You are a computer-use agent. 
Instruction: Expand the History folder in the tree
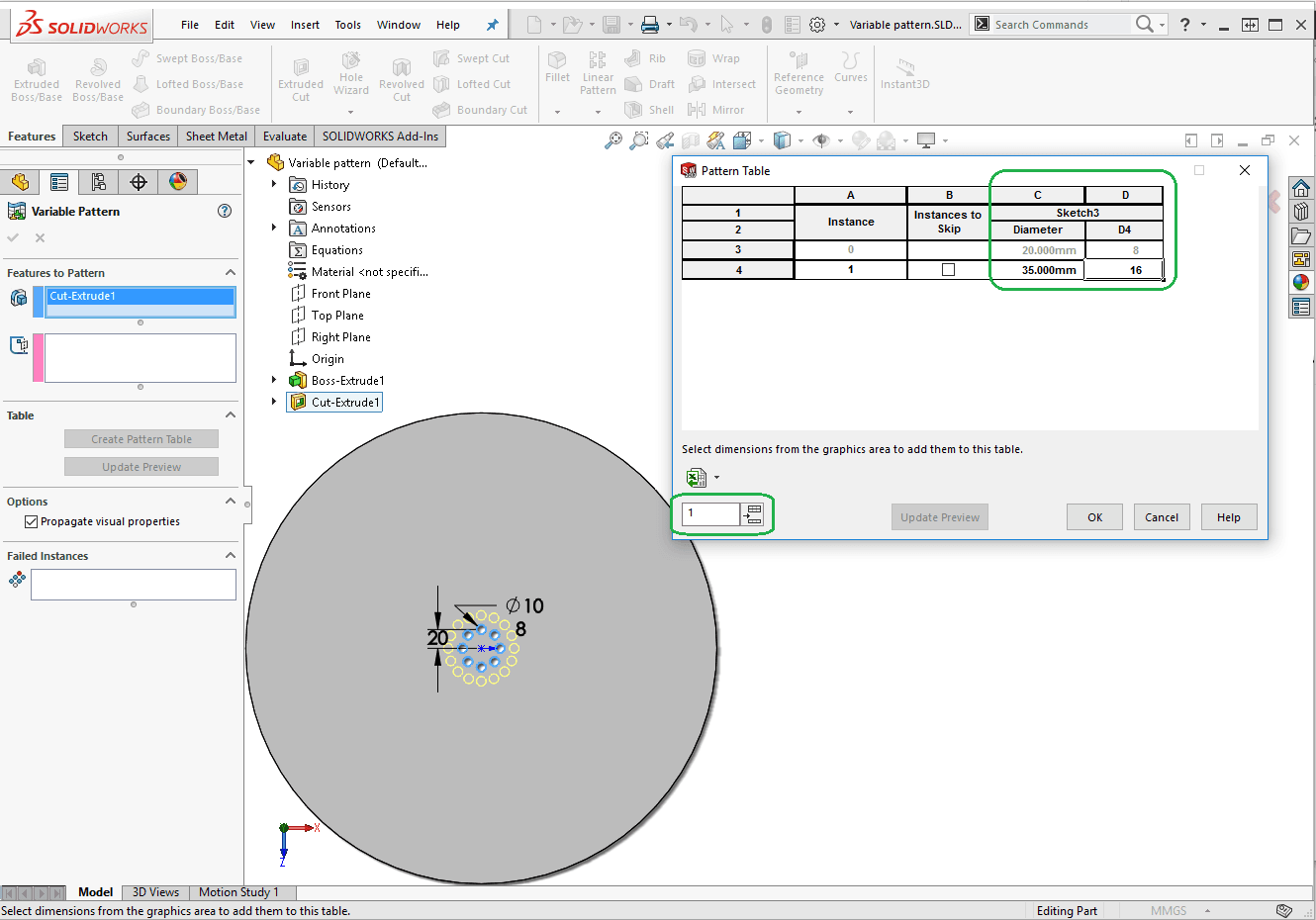click(274, 184)
